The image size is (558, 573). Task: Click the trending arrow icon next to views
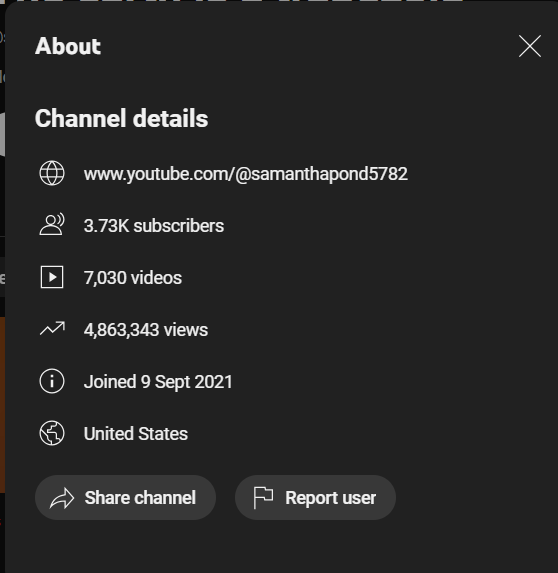[52, 329]
